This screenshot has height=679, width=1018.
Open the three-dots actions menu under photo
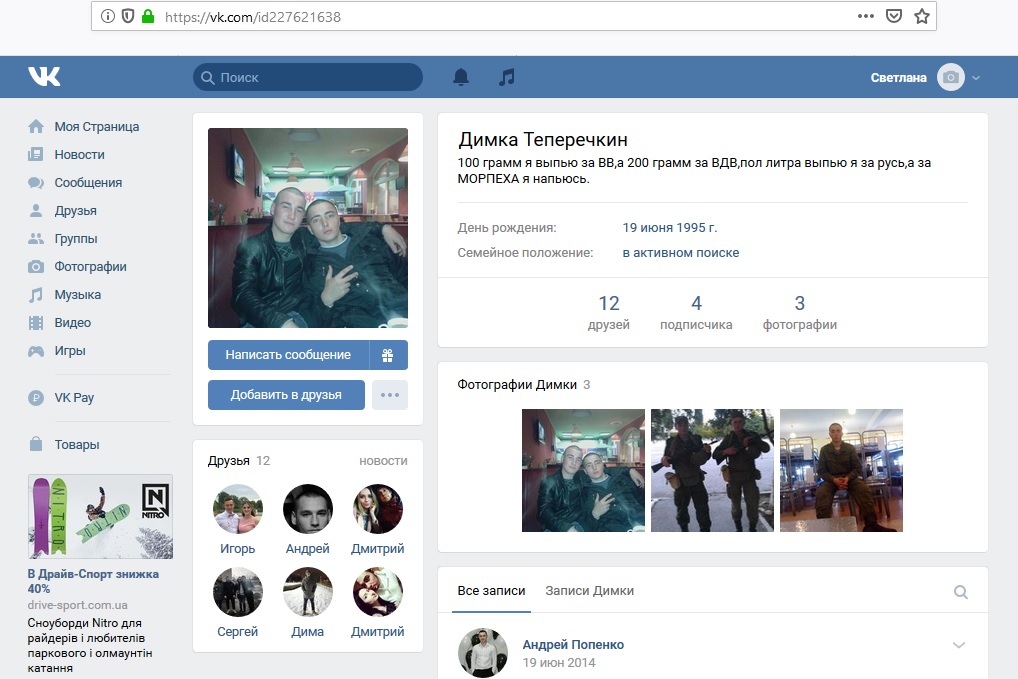click(389, 395)
